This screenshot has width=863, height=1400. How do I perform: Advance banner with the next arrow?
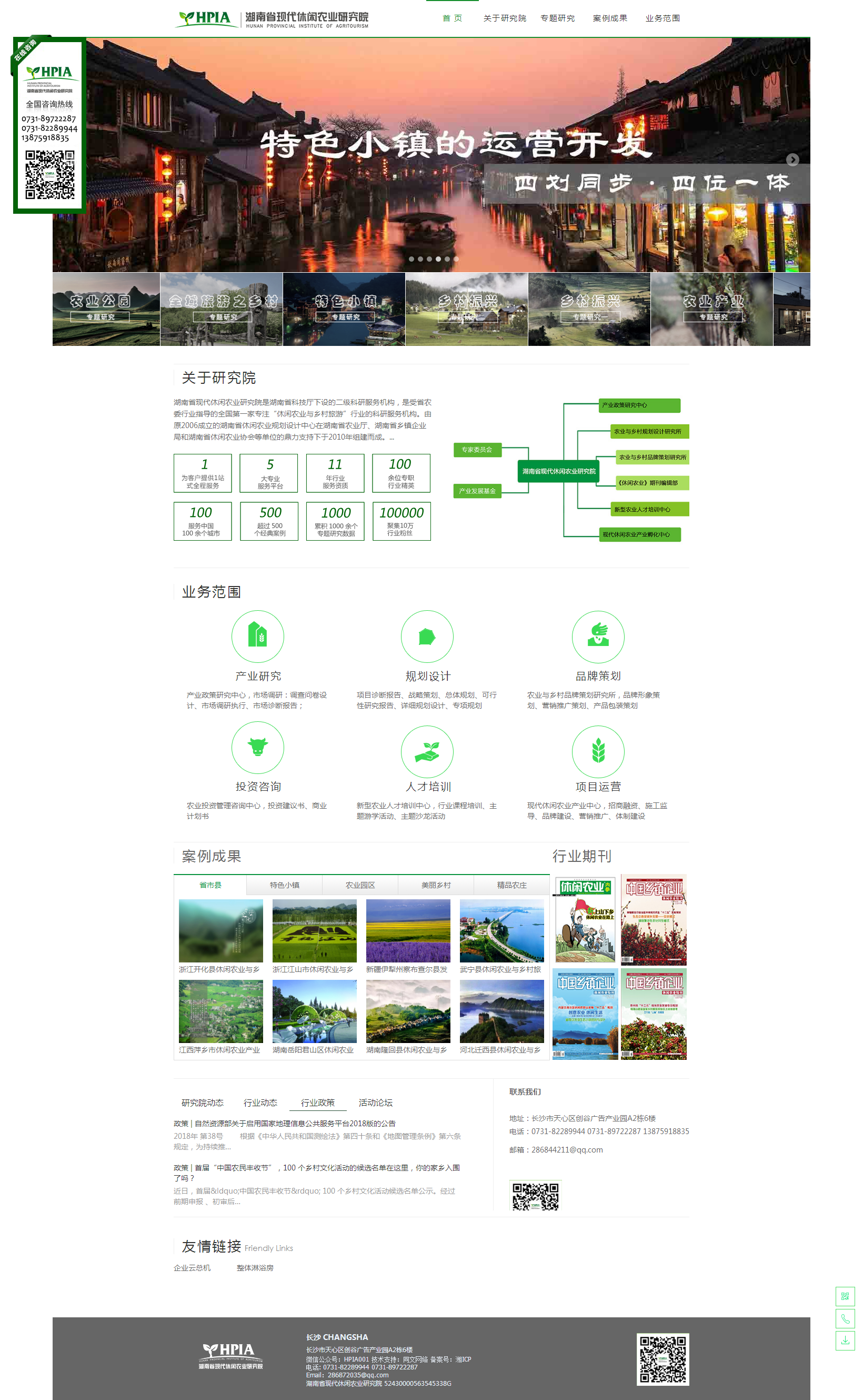pyautogui.click(x=792, y=160)
